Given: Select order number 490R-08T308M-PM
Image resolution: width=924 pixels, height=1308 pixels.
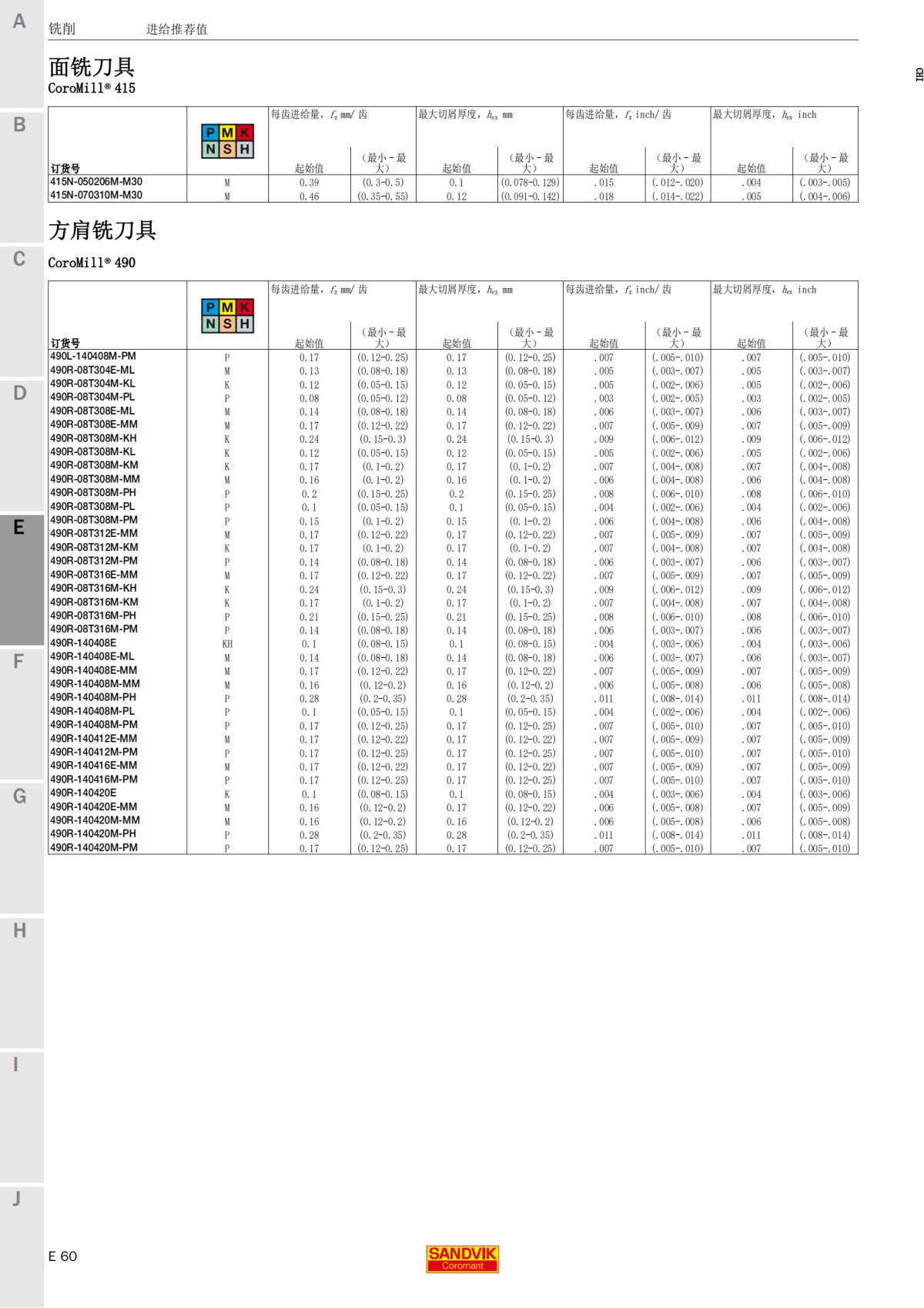Looking at the screenshot, I should click(x=94, y=520).
